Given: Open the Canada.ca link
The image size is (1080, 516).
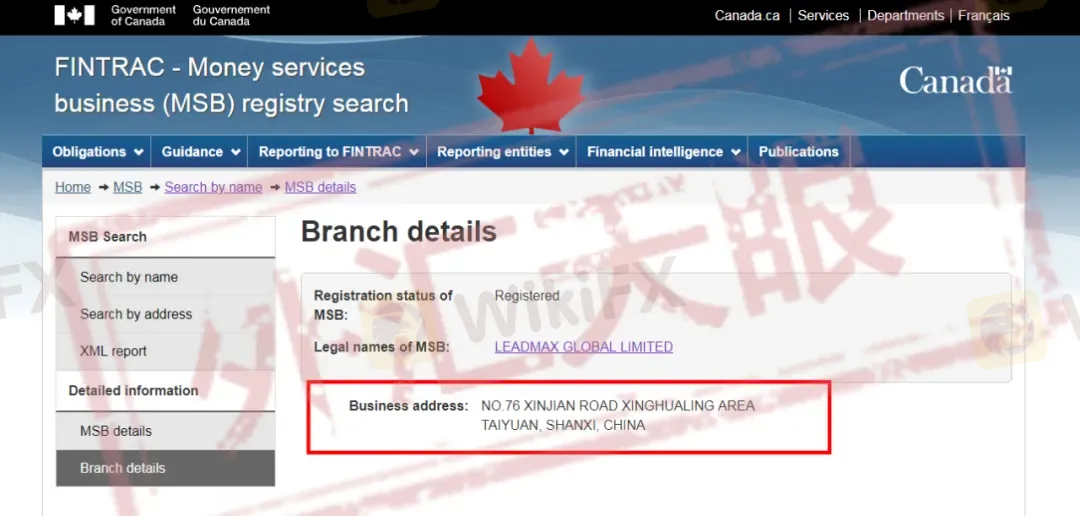Looking at the screenshot, I should click(x=747, y=15).
